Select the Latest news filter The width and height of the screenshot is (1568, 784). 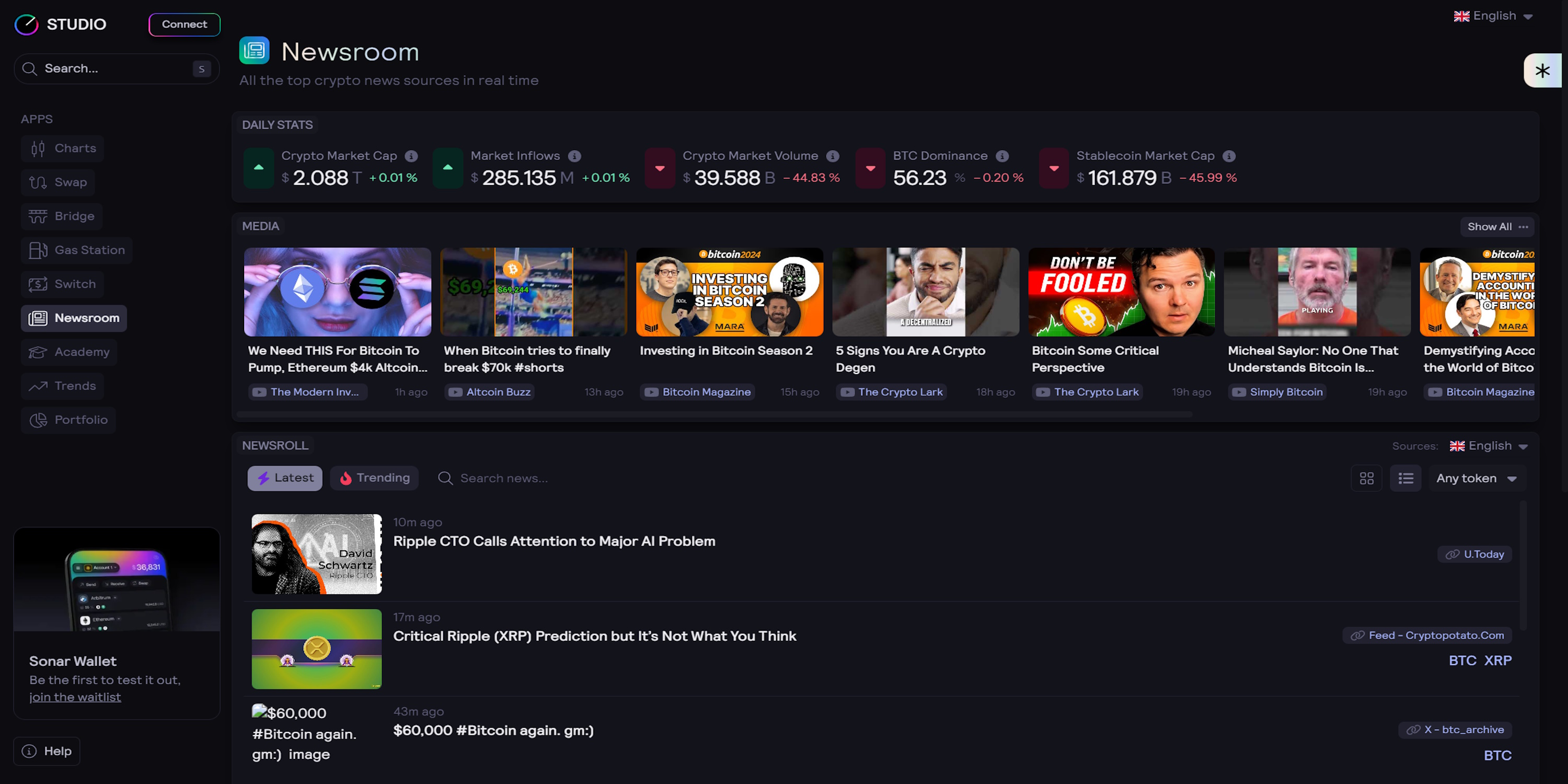[285, 478]
